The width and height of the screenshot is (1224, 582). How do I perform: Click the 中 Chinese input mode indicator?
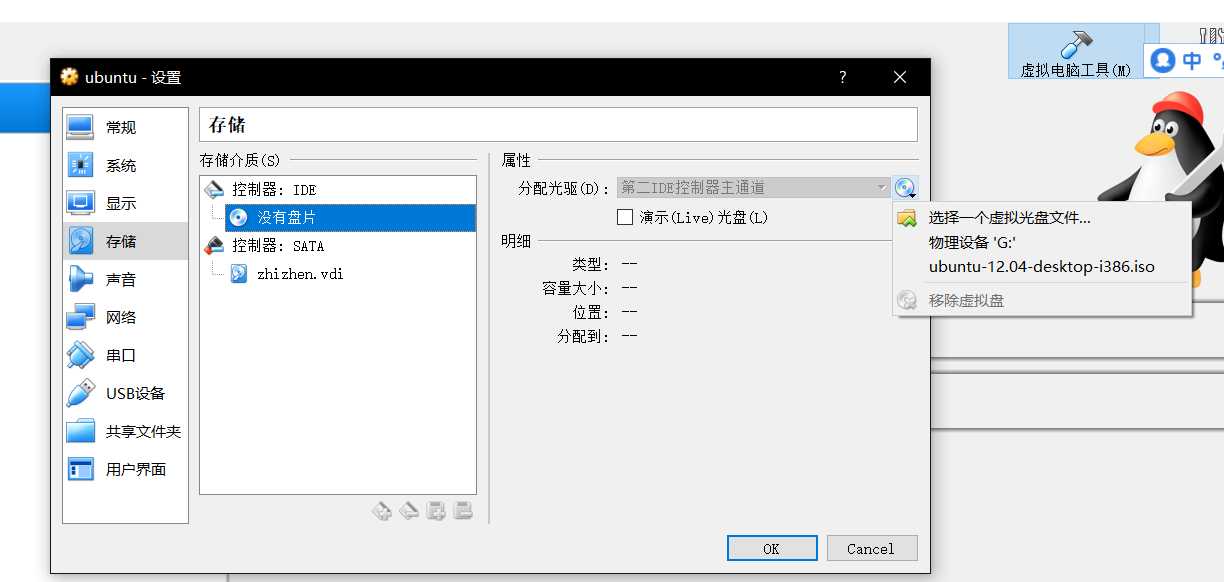click(1192, 60)
